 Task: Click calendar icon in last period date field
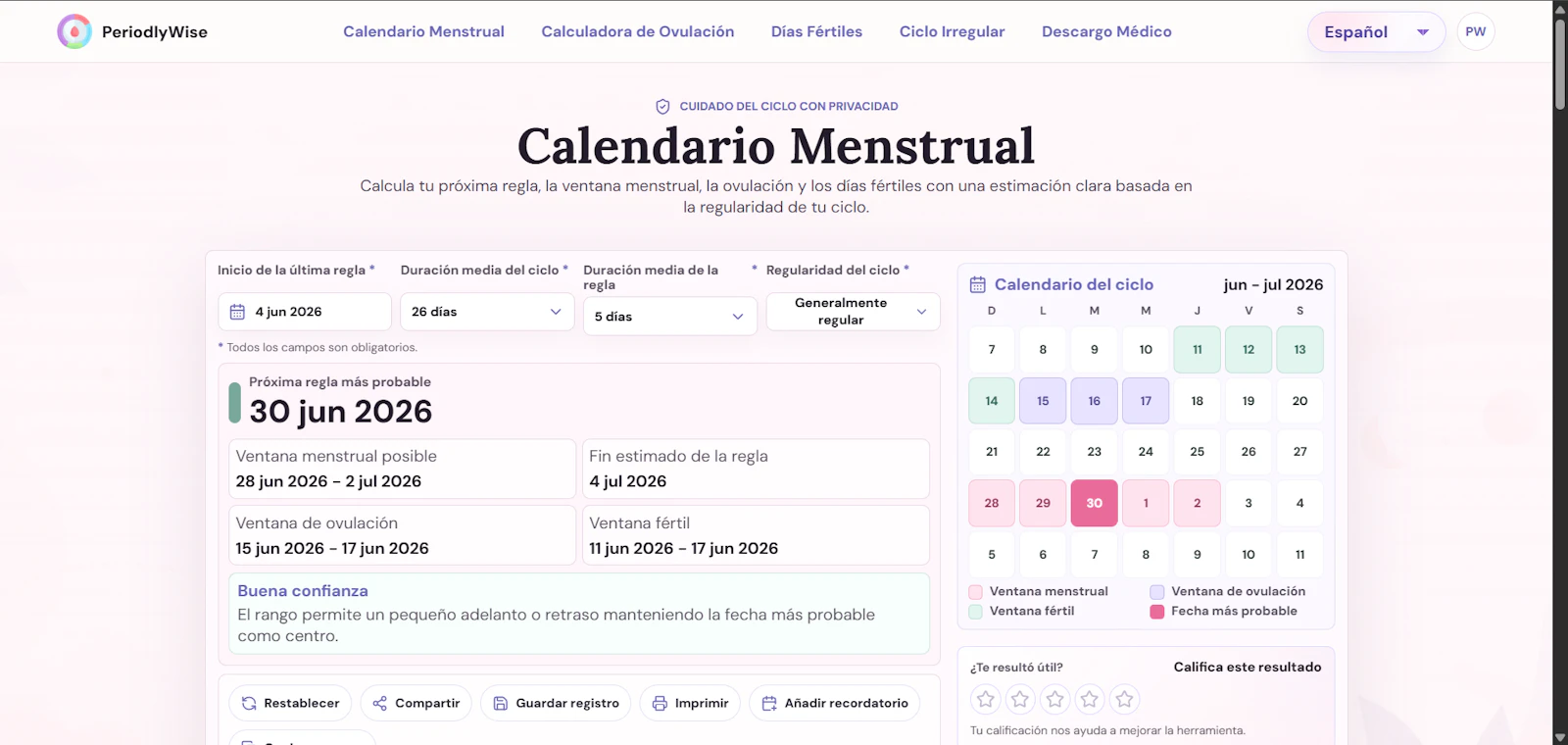237,312
